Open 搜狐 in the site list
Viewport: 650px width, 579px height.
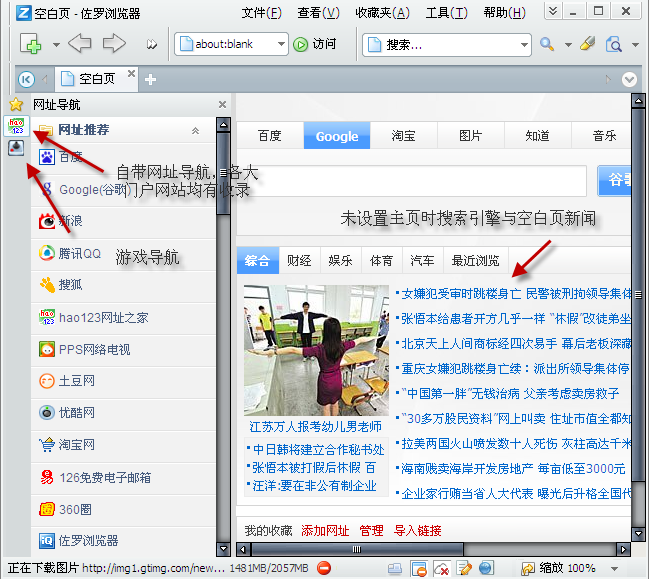(x=124, y=285)
